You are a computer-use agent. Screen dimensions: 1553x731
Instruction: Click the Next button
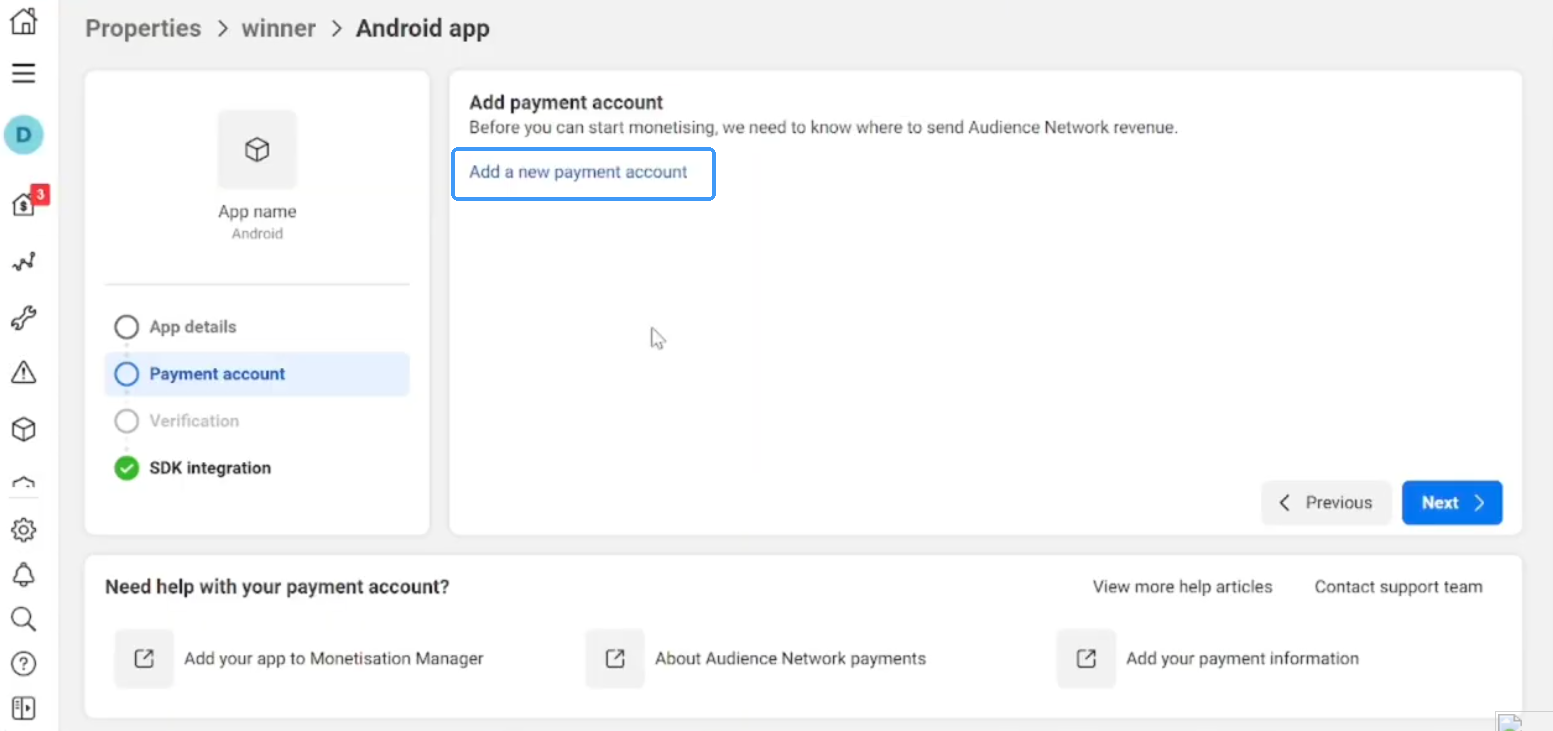pyautogui.click(x=1452, y=503)
